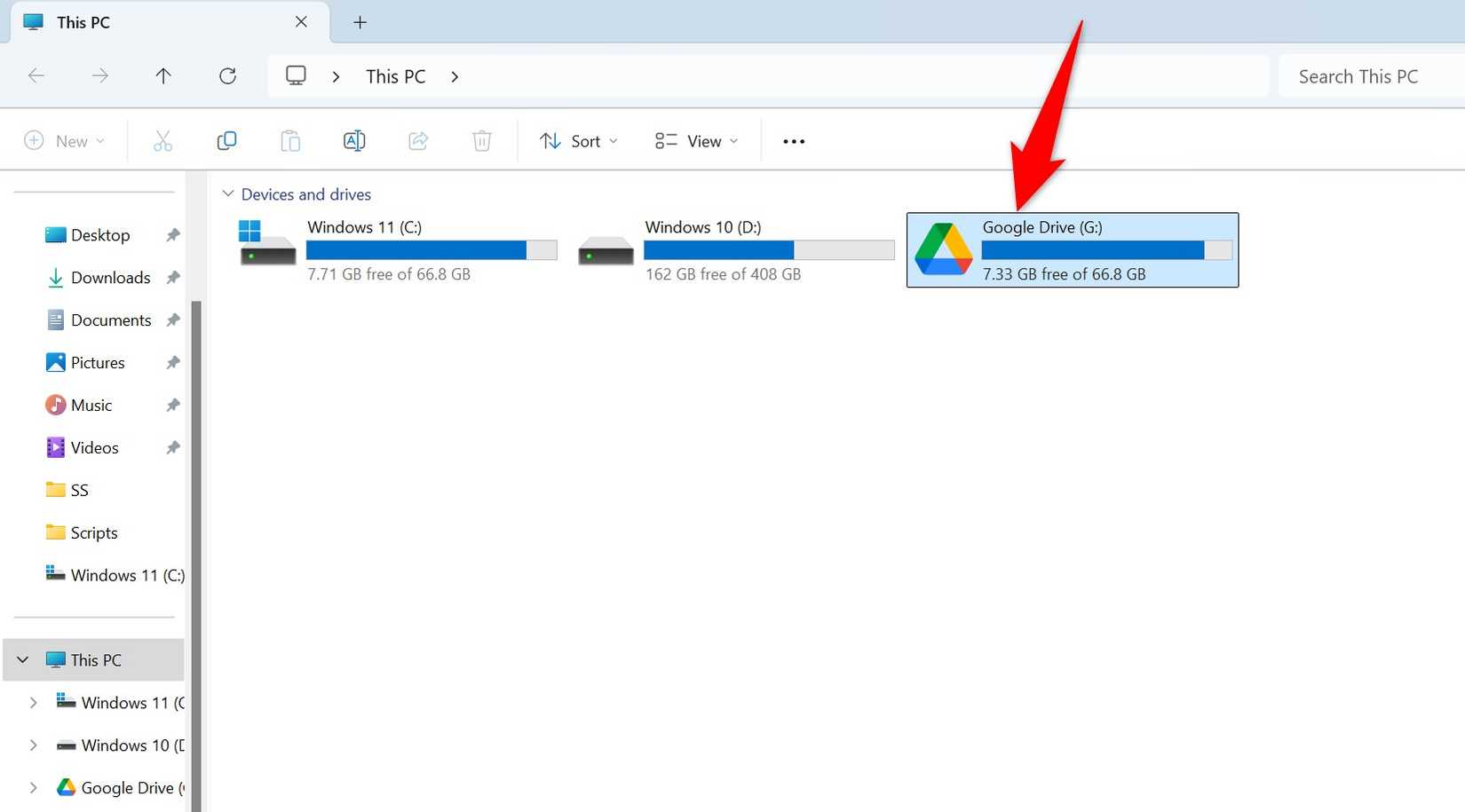Image resolution: width=1465 pixels, height=812 pixels.
Task: Click the Delete icon
Action: tap(482, 140)
